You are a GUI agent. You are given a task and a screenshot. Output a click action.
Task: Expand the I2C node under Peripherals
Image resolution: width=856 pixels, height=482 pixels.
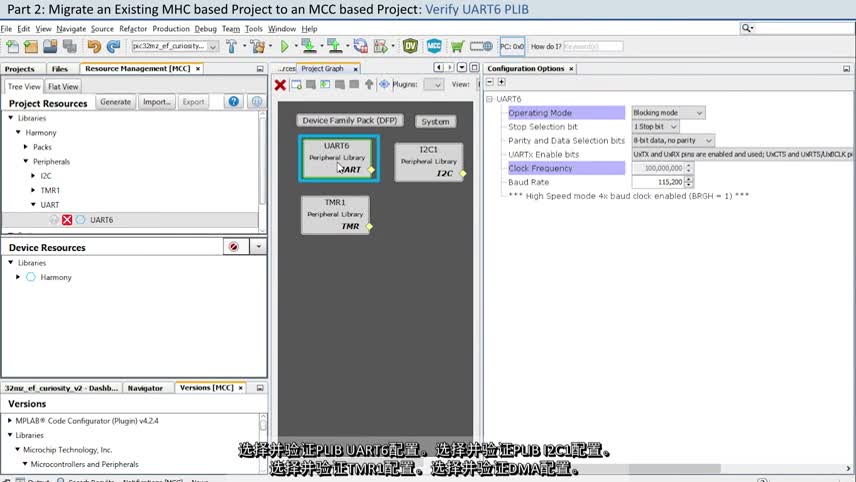[x=32, y=176]
